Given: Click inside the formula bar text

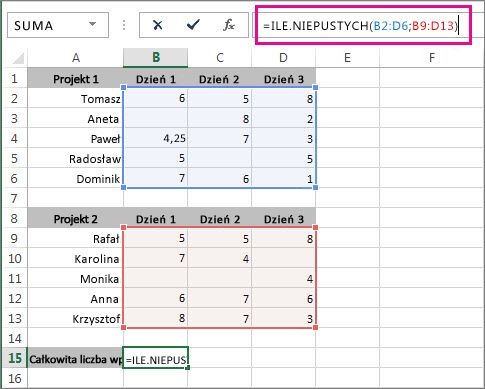Looking at the screenshot, I should (360, 26).
